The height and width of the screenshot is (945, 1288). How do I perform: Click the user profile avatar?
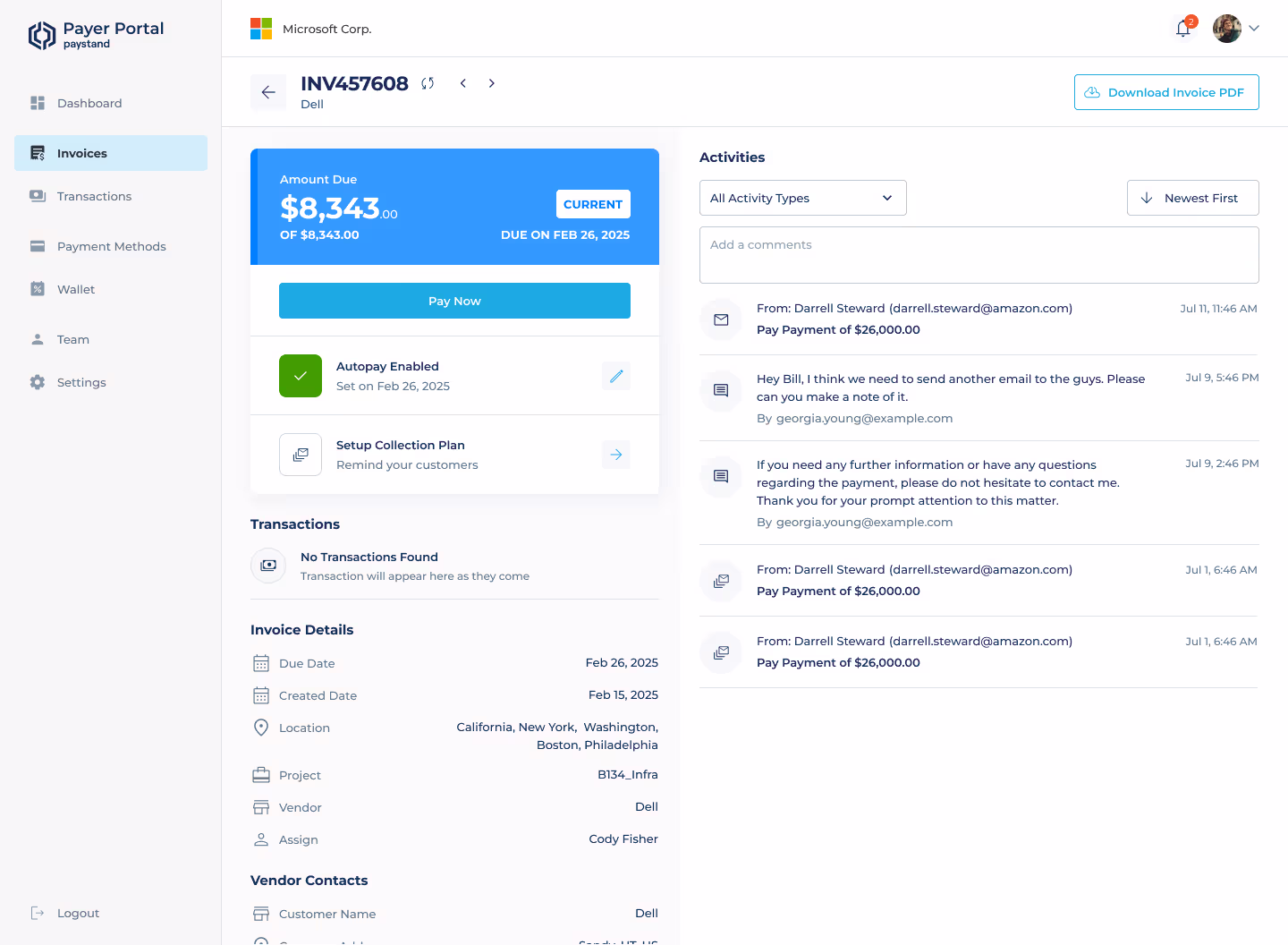click(1227, 29)
